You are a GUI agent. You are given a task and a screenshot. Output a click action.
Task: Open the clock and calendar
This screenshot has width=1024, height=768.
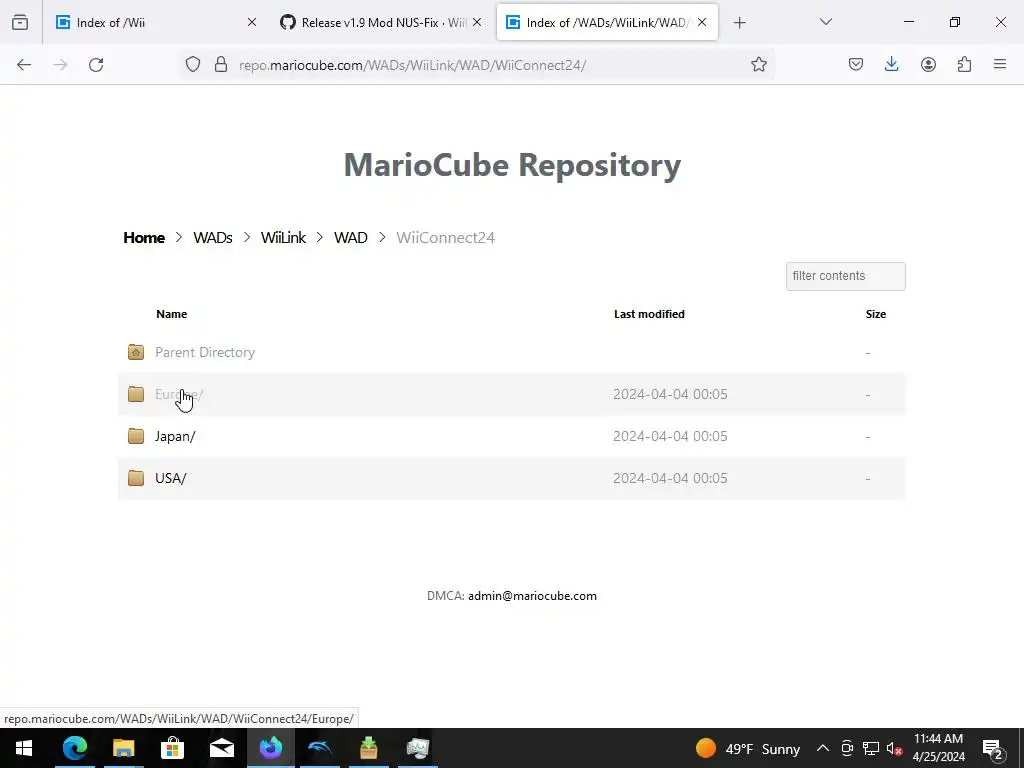click(x=938, y=748)
